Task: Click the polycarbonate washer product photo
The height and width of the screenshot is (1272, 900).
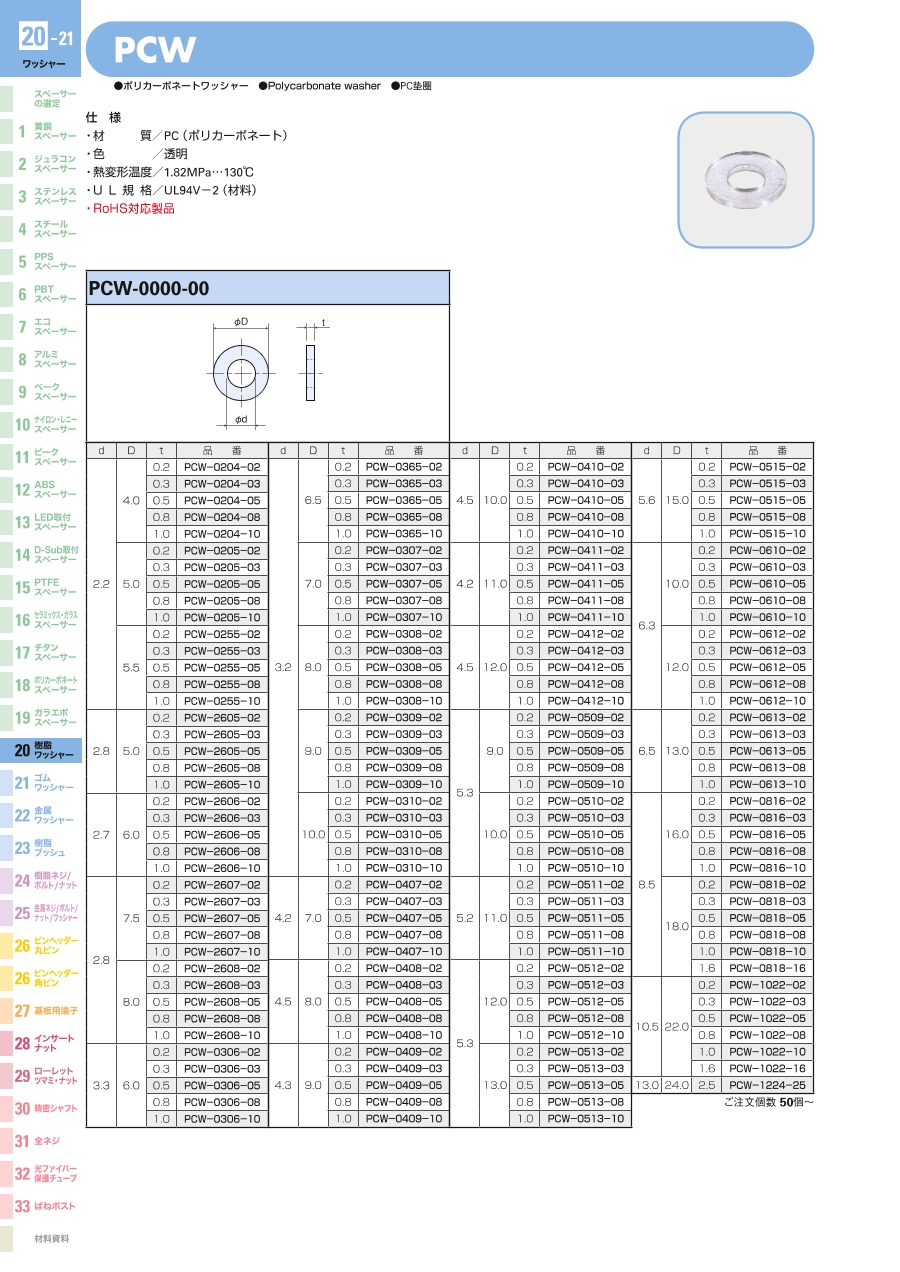Action: pos(745,180)
